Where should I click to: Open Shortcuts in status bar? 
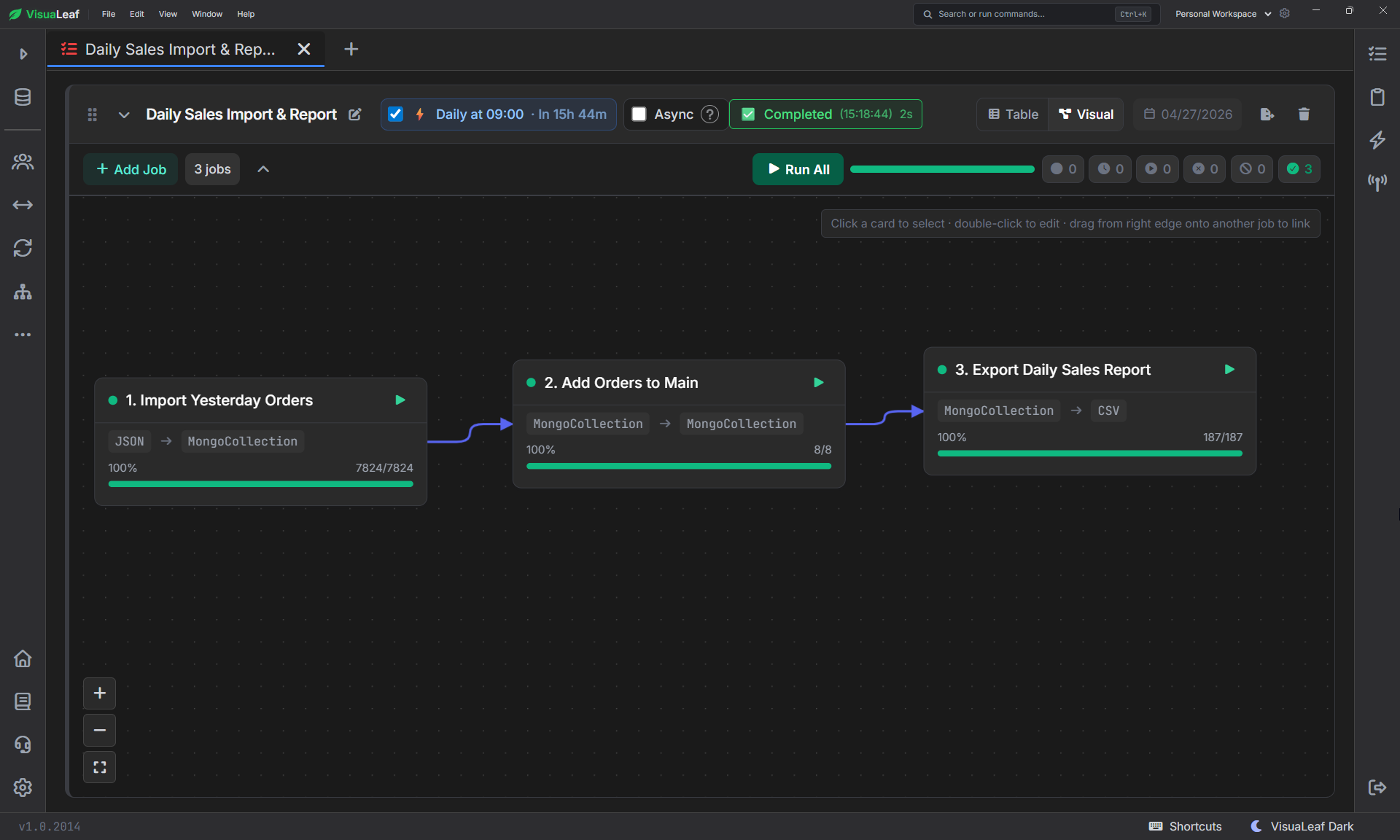[1186, 826]
